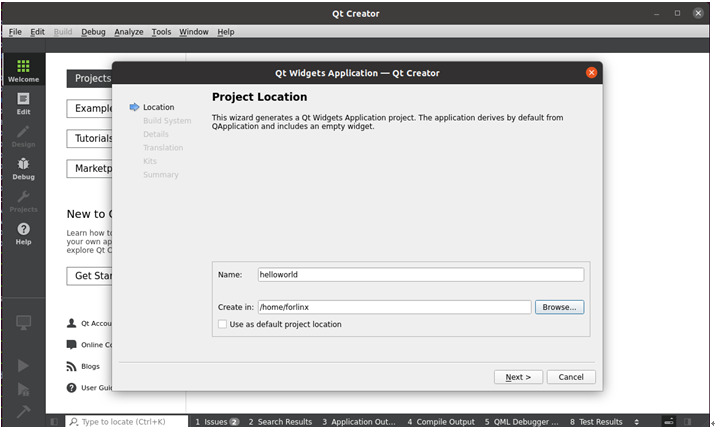The height and width of the screenshot is (430, 715).
Task: Click the Projects wrench icon
Action: 23,201
